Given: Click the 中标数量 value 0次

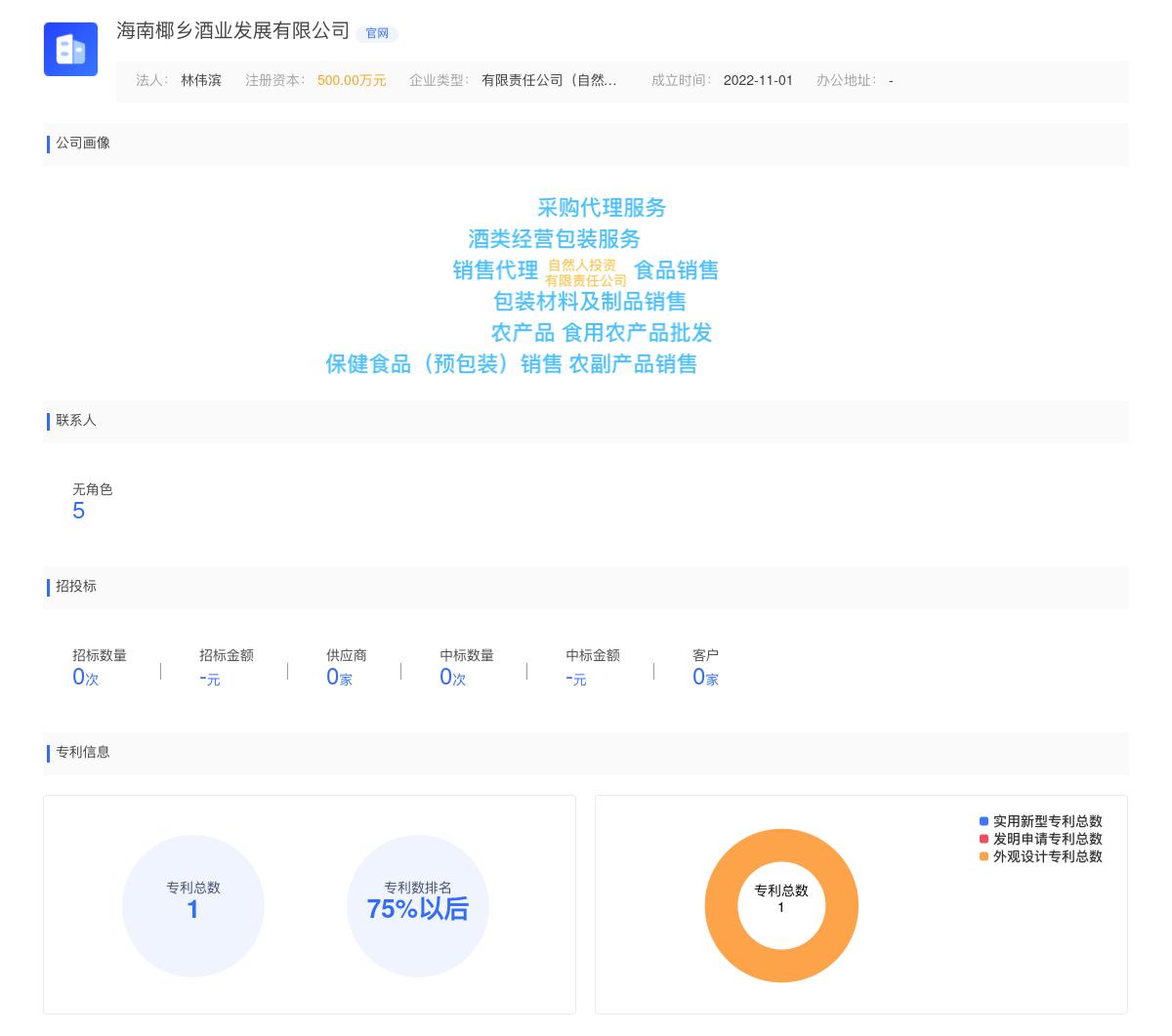Looking at the screenshot, I should click(453, 678).
